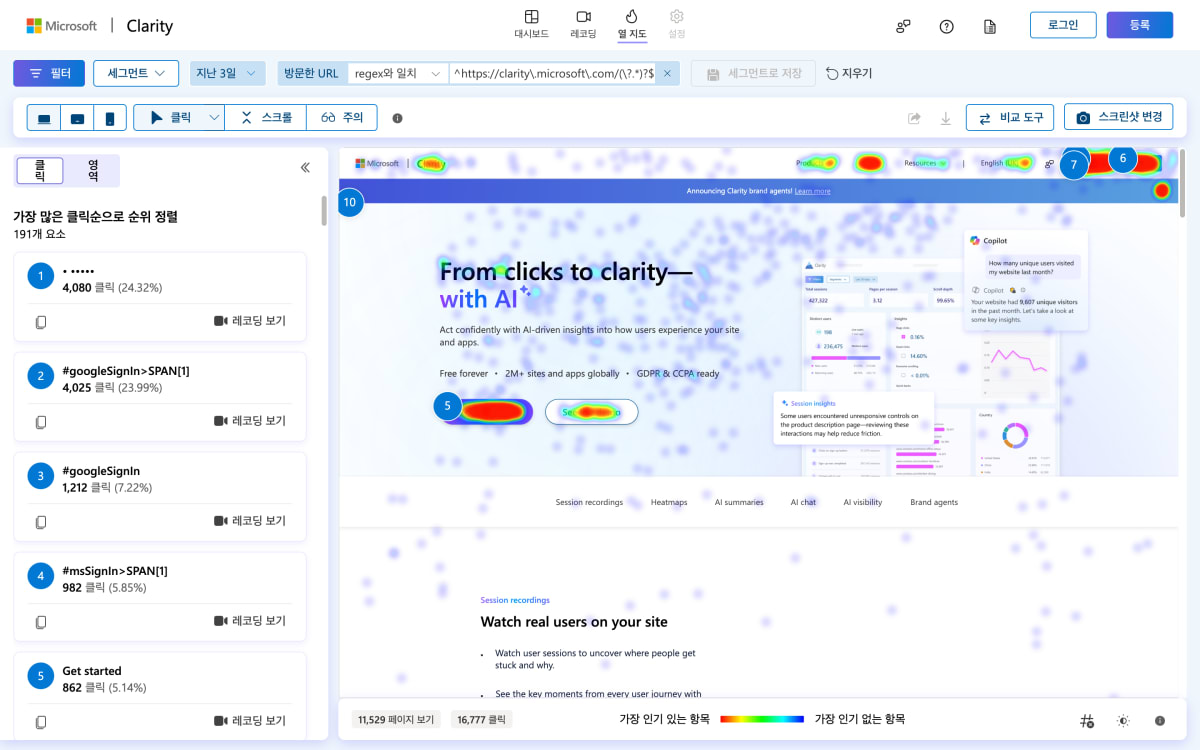Click the Microsoft Clarity logo
This screenshot has width=1200, height=750.
point(99,26)
